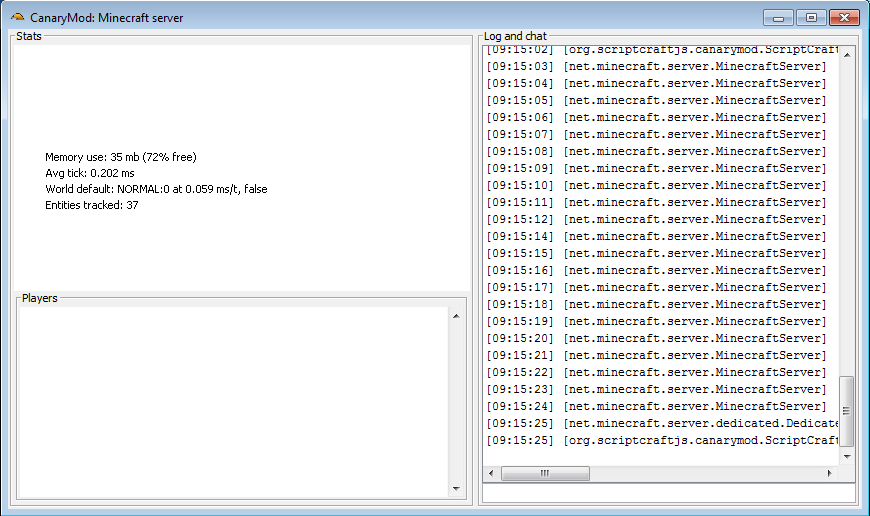Click the 'Players' panel label
The width and height of the screenshot is (870, 516).
[x=39, y=298]
